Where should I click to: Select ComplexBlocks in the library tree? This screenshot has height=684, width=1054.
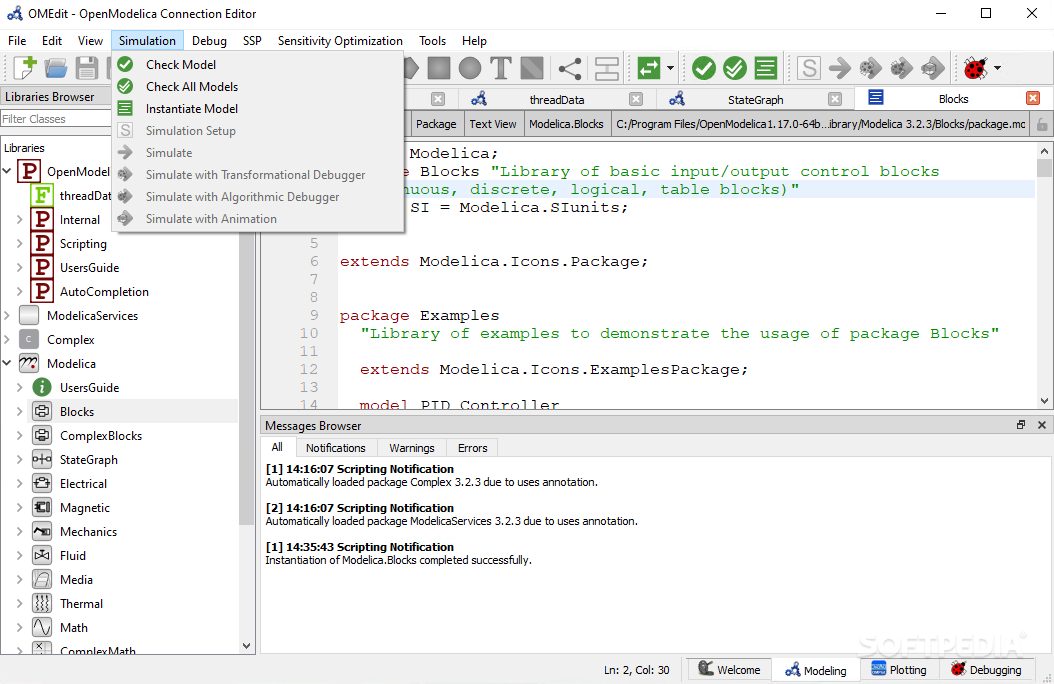101,436
